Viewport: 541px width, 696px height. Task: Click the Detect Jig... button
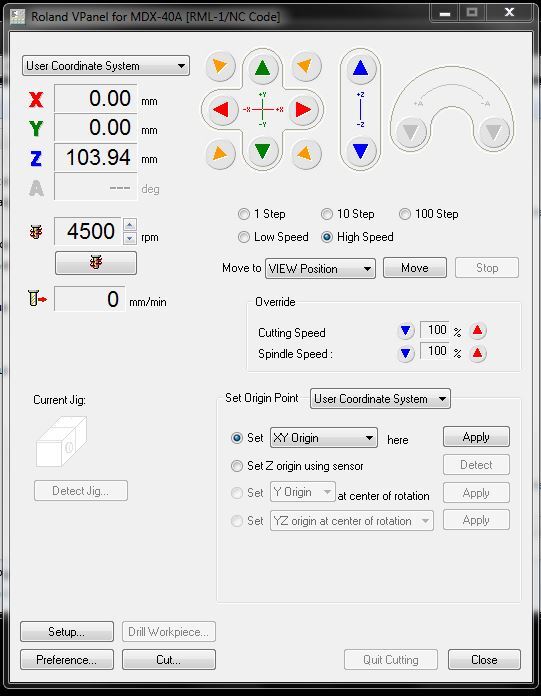pyautogui.click(x=81, y=490)
